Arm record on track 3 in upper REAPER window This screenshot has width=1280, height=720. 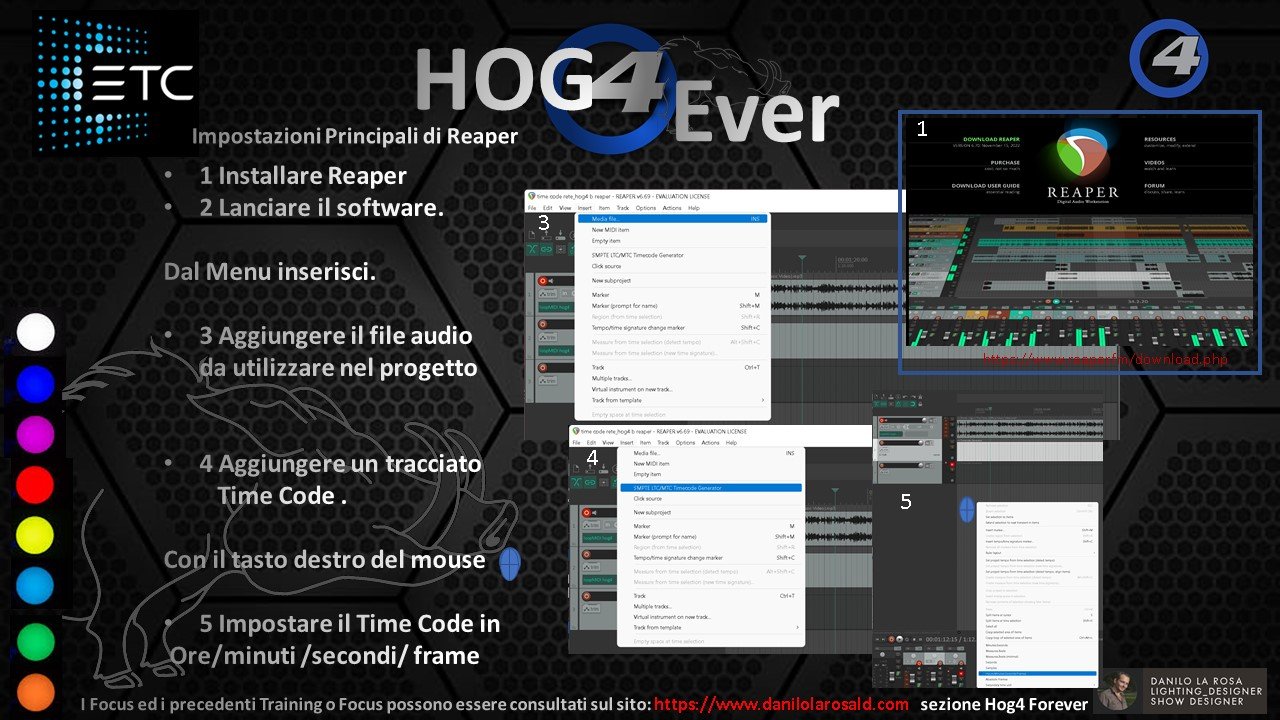click(542, 368)
